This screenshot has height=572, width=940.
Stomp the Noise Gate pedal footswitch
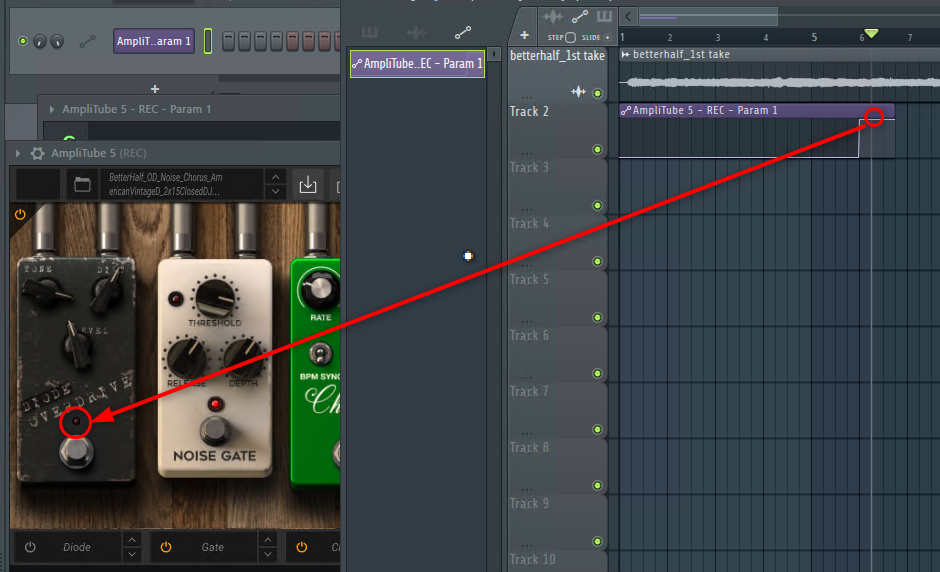(213, 431)
